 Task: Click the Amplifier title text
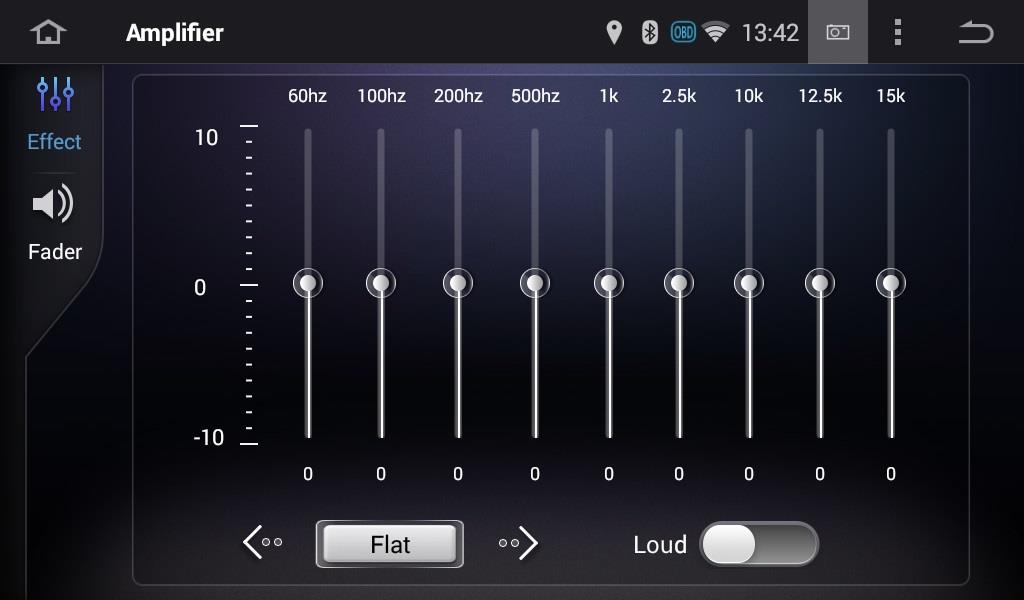click(174, 33)
